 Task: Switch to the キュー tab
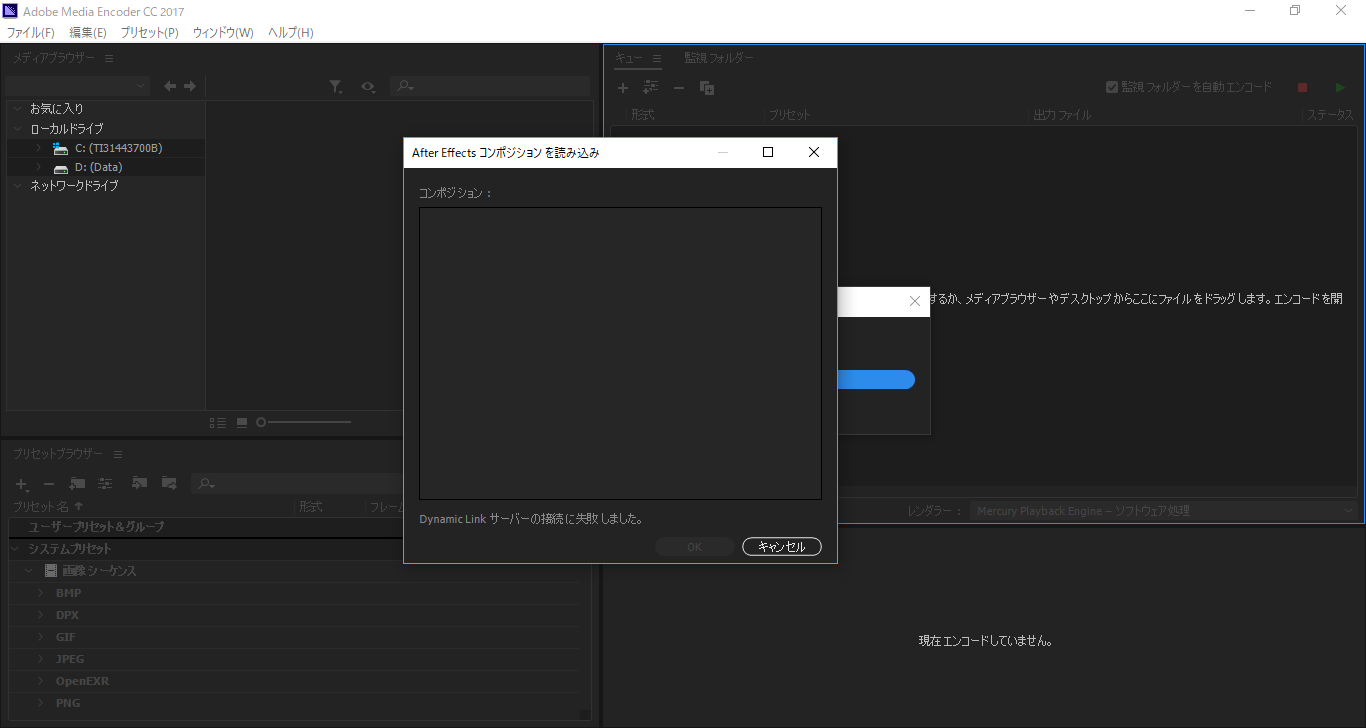629,59
